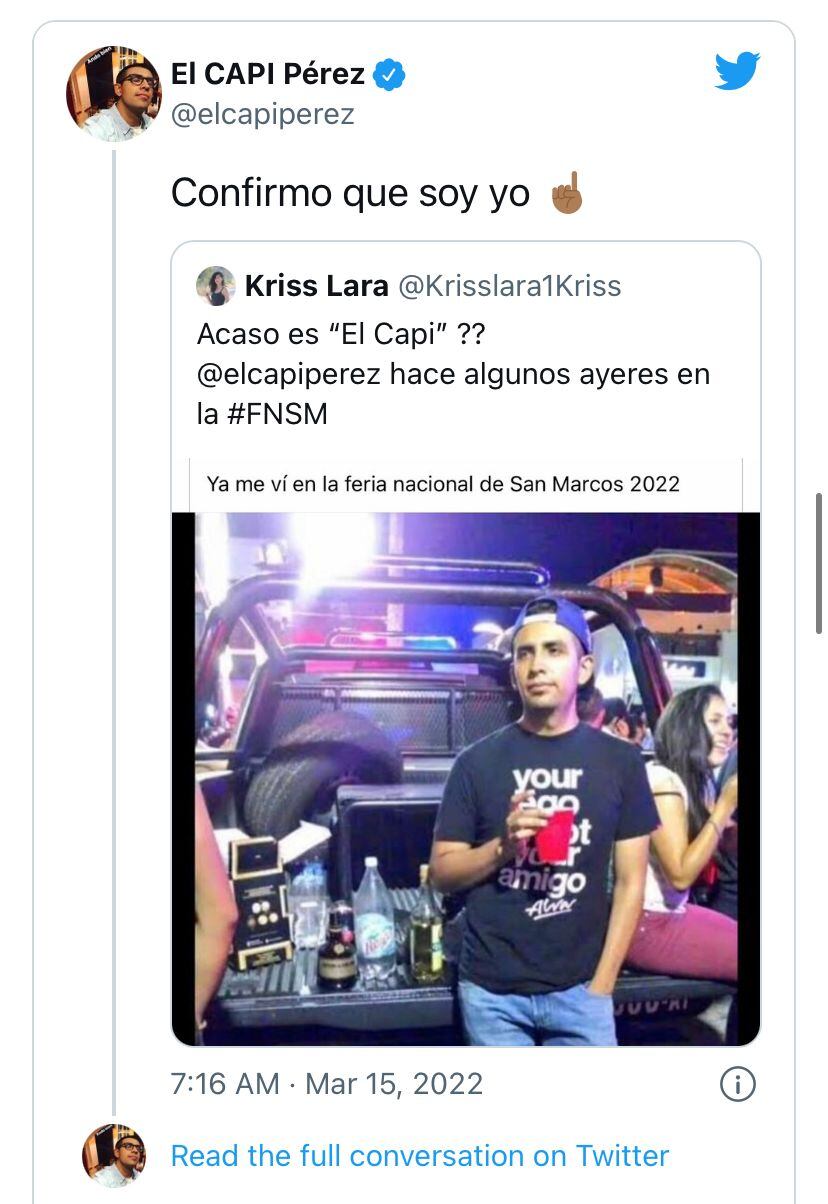Click the blue verified badge

click(389, 75)
